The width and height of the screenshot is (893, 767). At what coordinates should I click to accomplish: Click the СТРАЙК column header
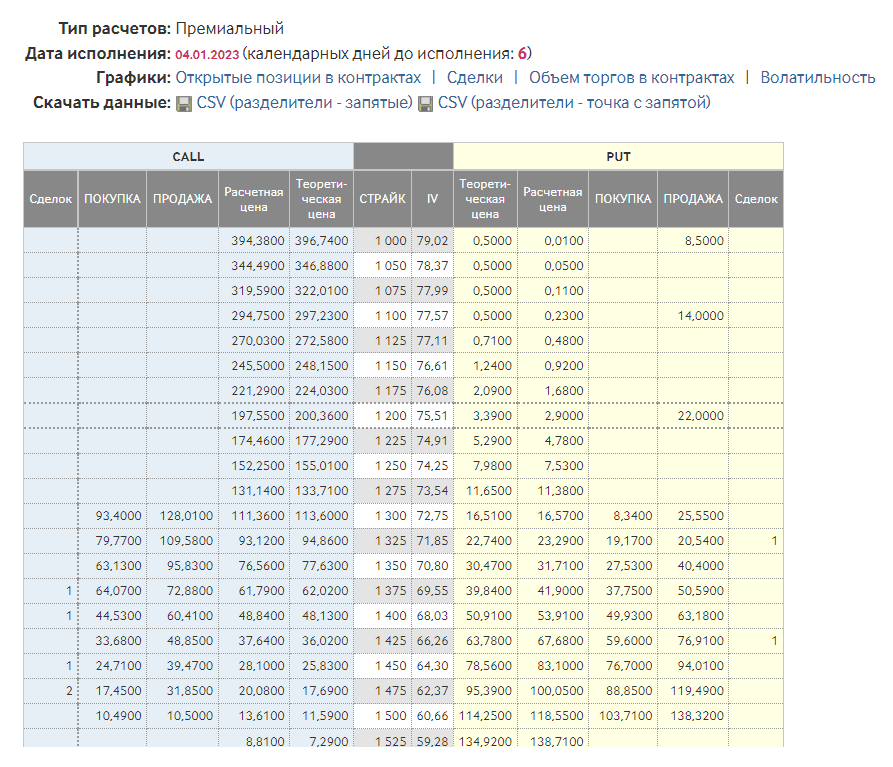pyautogui.click(x=382, y=199)
